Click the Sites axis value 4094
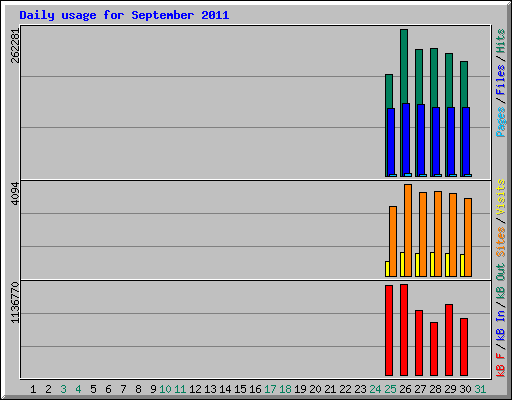 (15, 193)
